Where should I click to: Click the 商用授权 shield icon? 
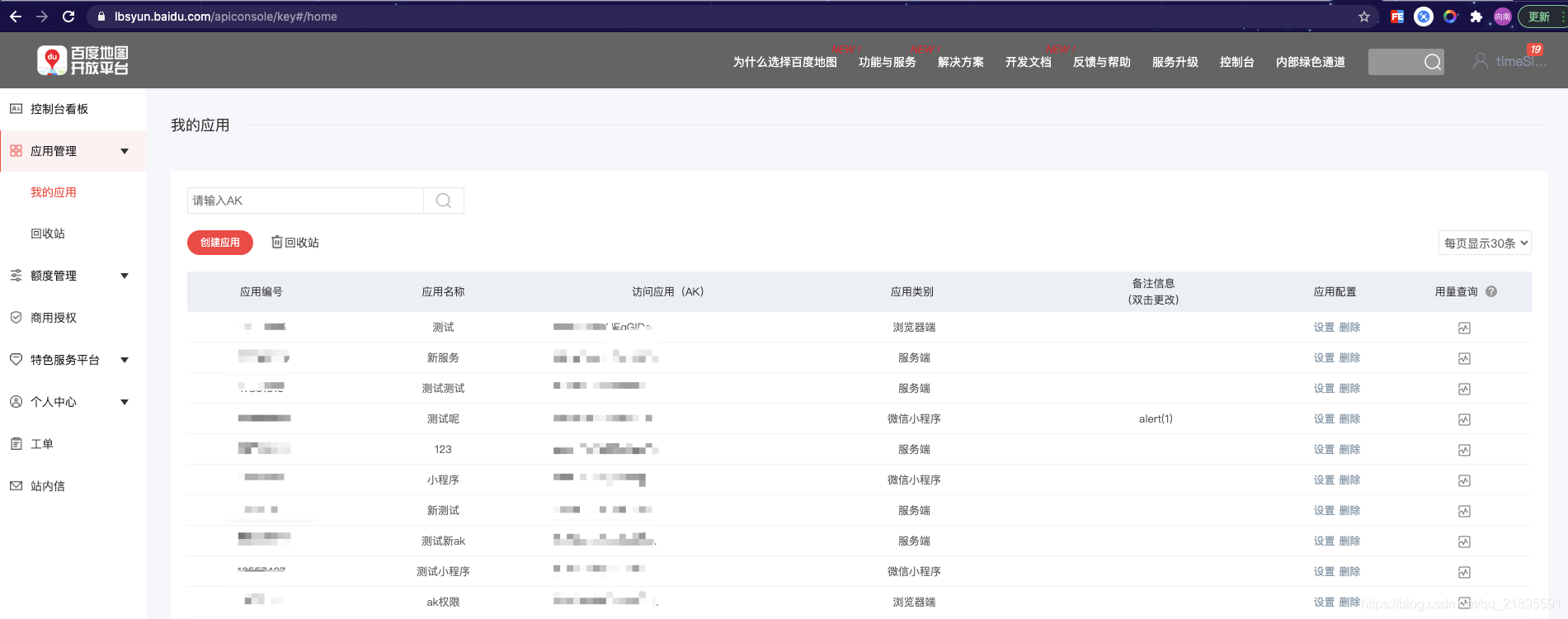tap(16, 318)
